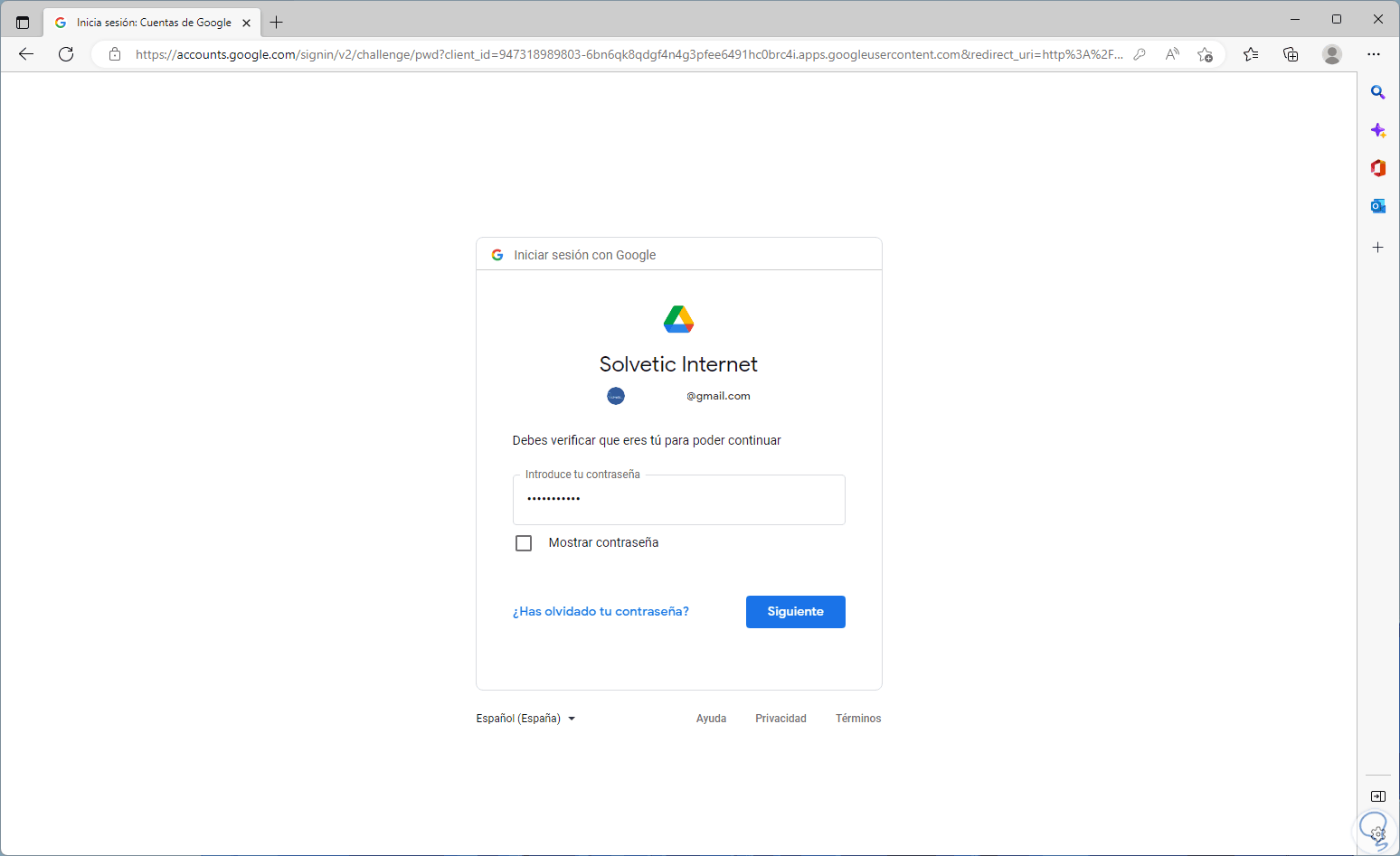Viewport: 1400px width, 856px height.
Task: Open ¿Has olvidado tu contraseña? link
Action: point(601,612)
